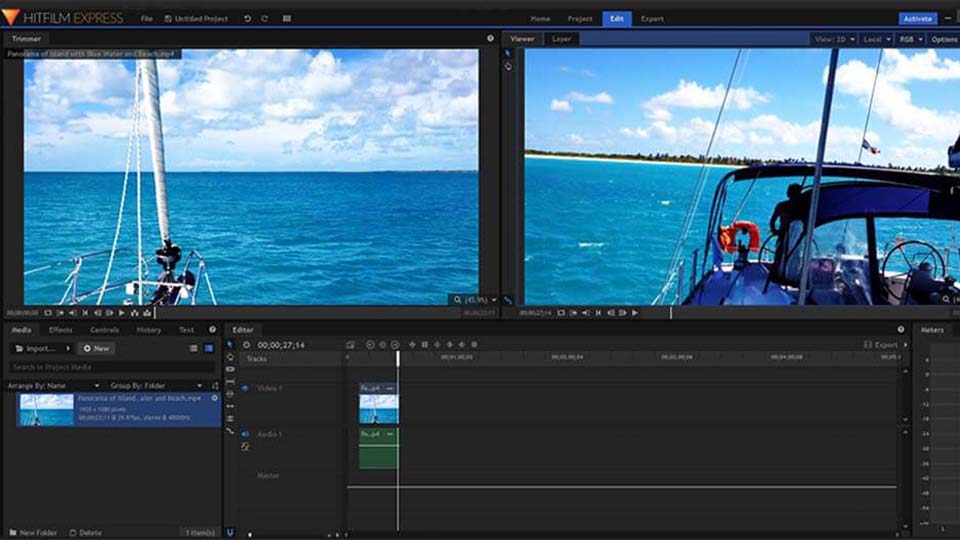Click the Trimmer scrub bar

tap(306, 313)
